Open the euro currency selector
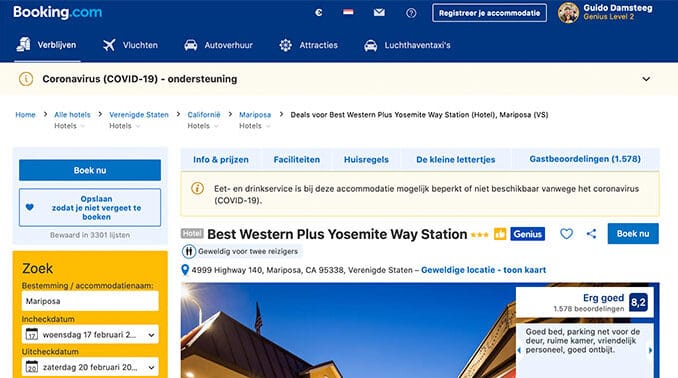The image size is (678, 378). [319, 13]
